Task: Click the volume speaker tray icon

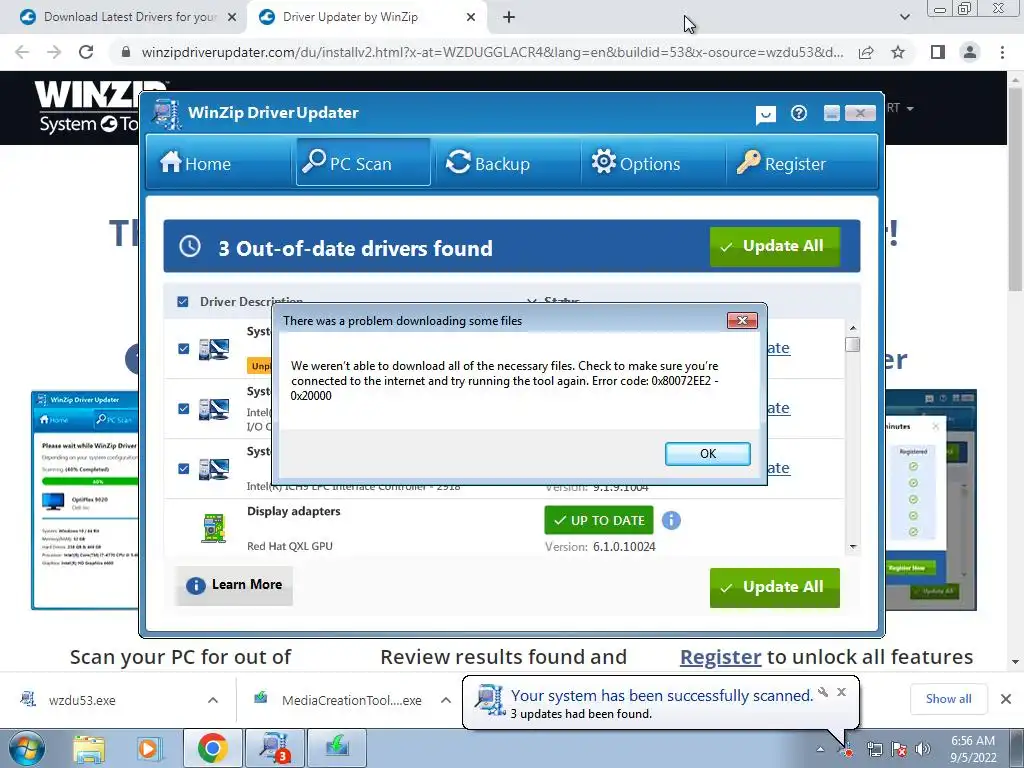Action: [923, 750]
